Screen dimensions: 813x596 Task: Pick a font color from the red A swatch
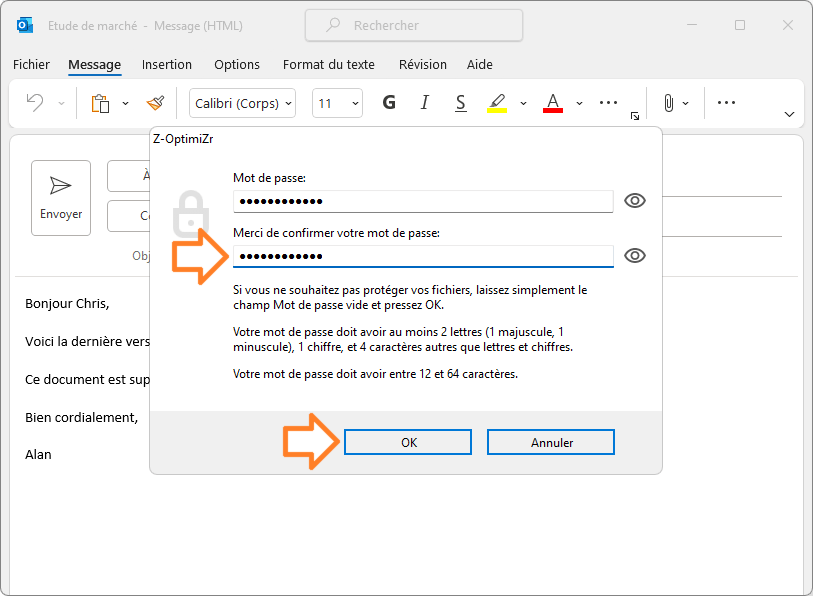[x=552, y=103]
